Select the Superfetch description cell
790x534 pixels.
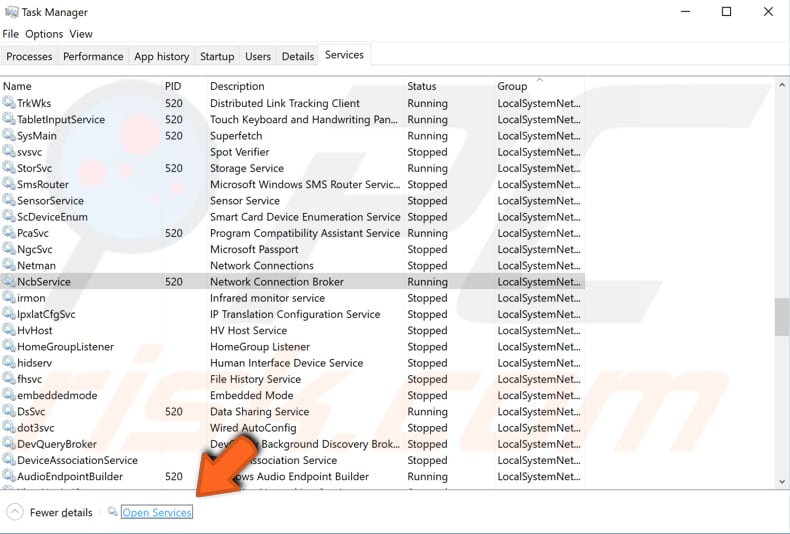(x=236, y=136)
